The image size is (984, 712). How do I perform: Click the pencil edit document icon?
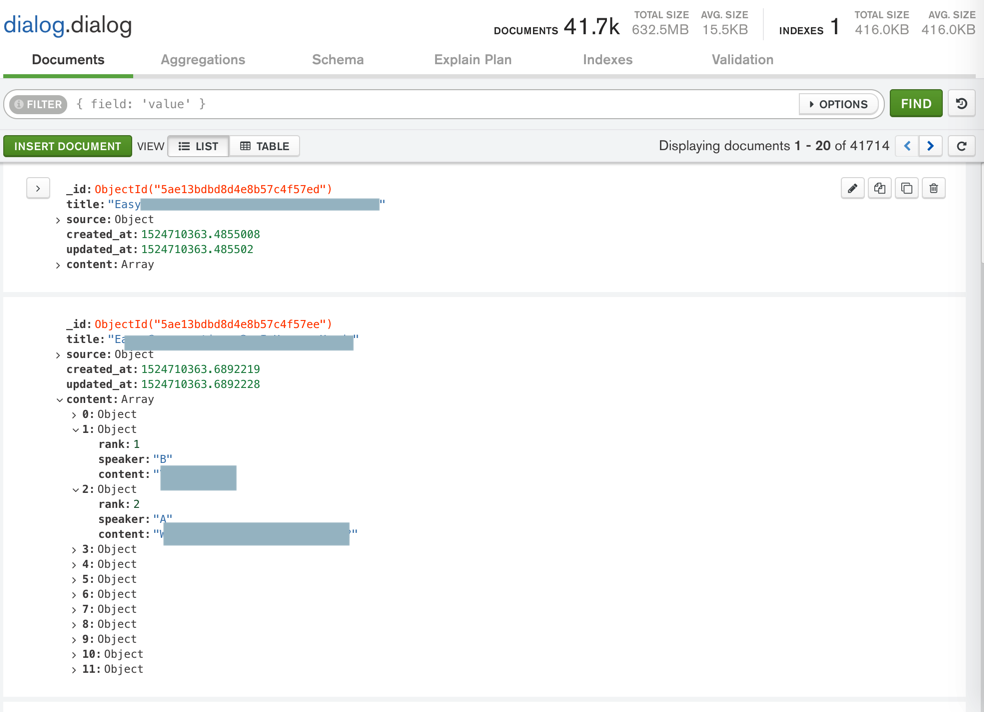coord(852,188)
